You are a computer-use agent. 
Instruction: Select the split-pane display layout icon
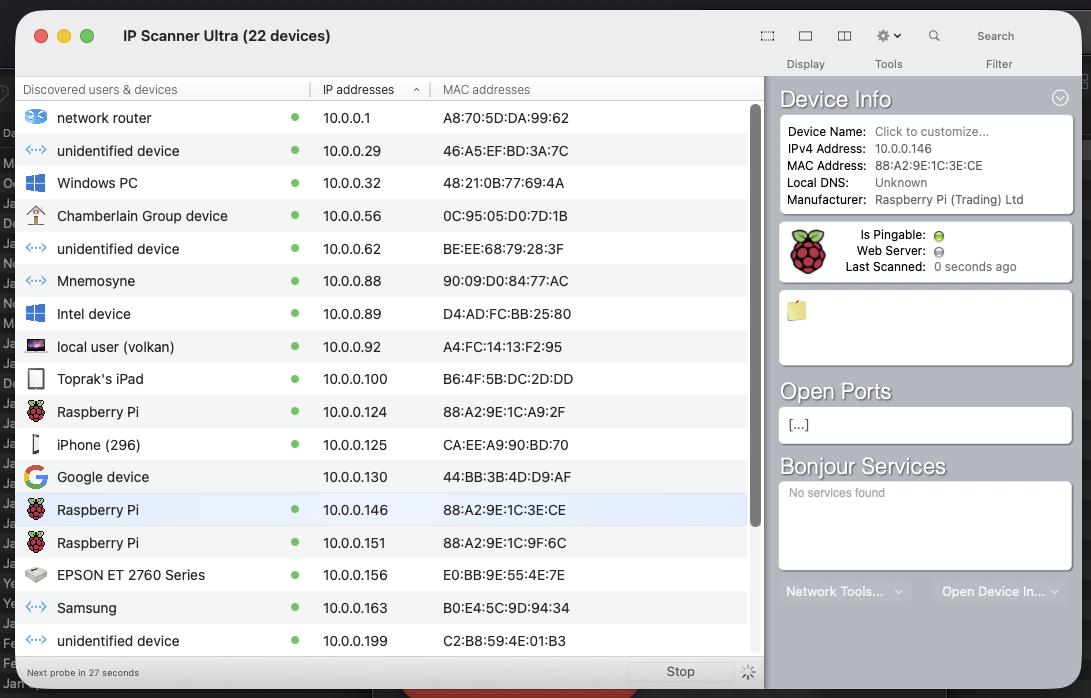[844, 35]
